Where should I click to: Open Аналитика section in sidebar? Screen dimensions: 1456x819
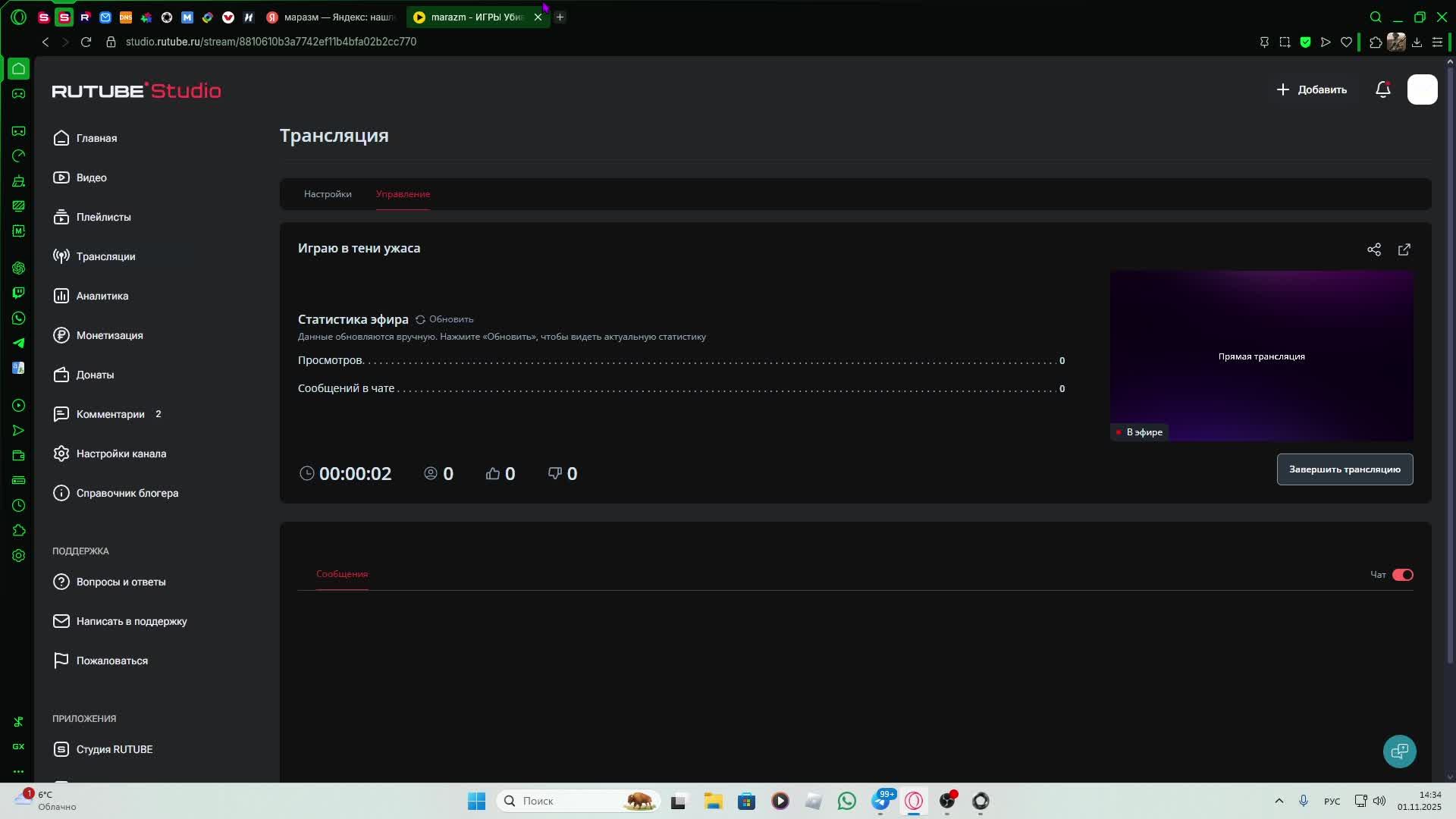coord(102,296)
